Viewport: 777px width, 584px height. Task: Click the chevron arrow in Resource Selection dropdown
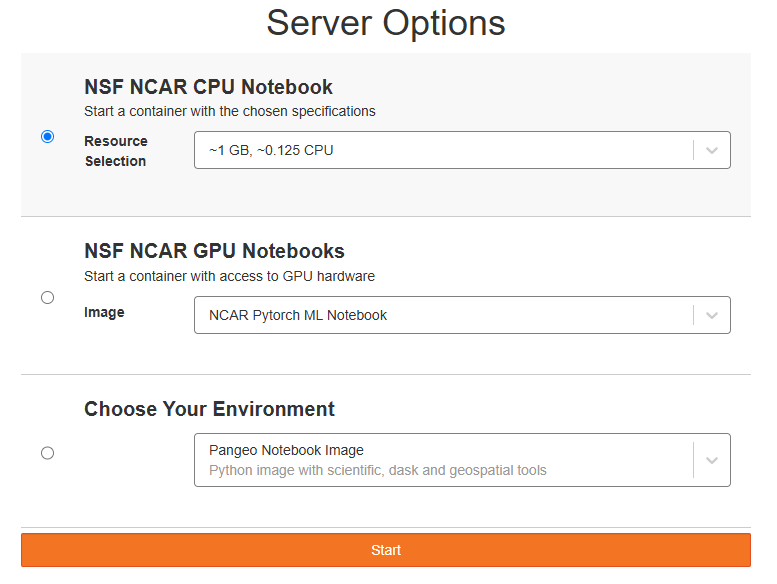tap(711, 150)
